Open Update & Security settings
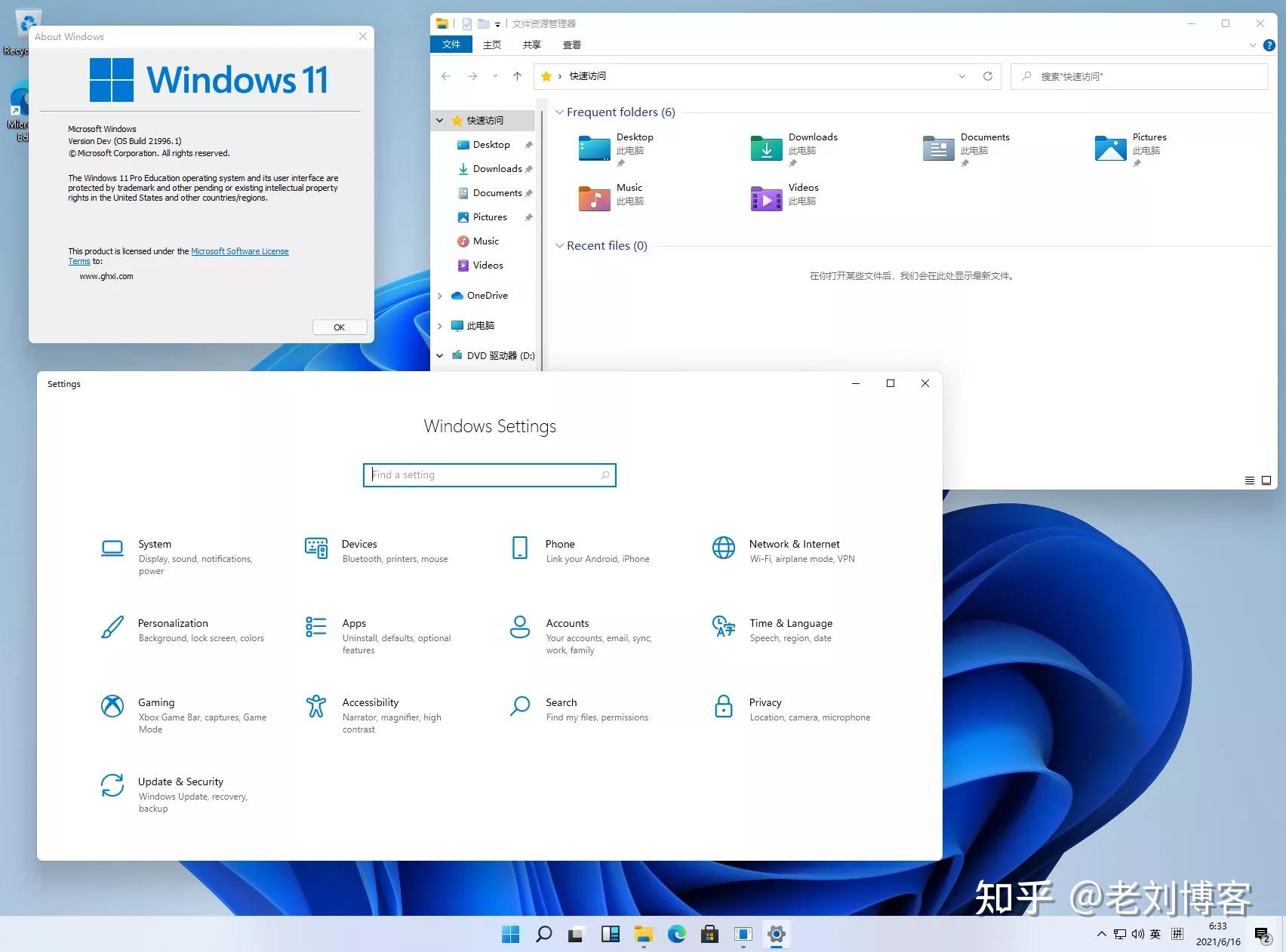Image resolution: width=1286 pixels, height=952 pixels. [x=174, y=794]
